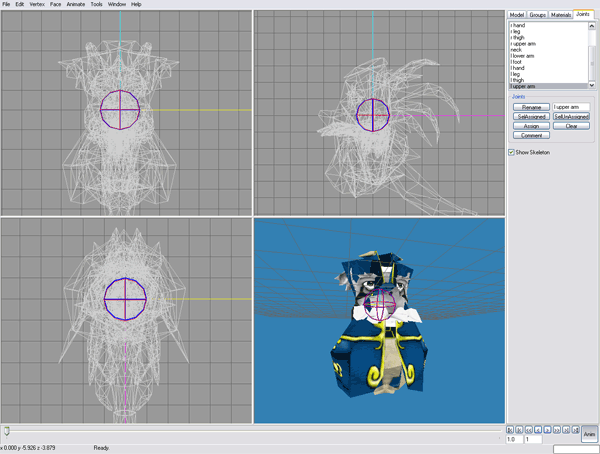Click pink joint sphere in 3D viewport
Image resolution: width=600 pixels, height=454 pixels.
point(379,305)
